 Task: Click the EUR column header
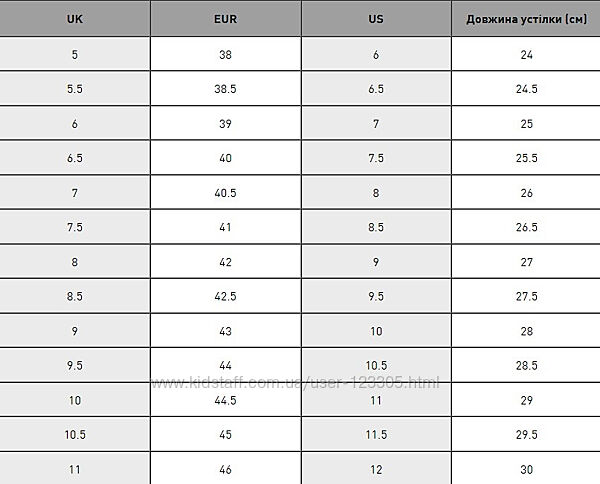coord(225,19)
